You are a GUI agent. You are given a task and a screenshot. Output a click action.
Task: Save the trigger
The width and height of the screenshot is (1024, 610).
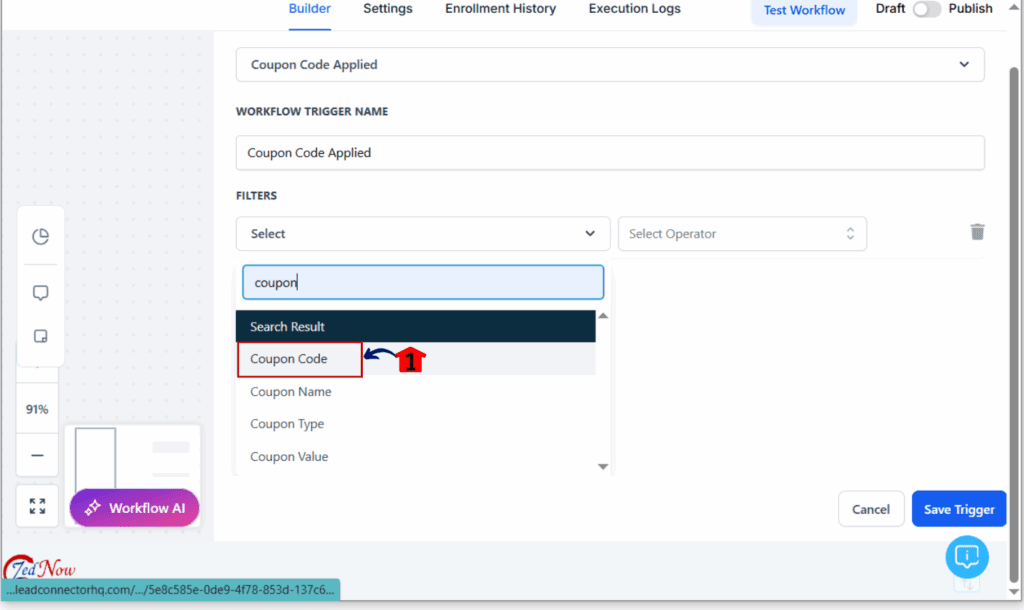[x=959, y=509]
